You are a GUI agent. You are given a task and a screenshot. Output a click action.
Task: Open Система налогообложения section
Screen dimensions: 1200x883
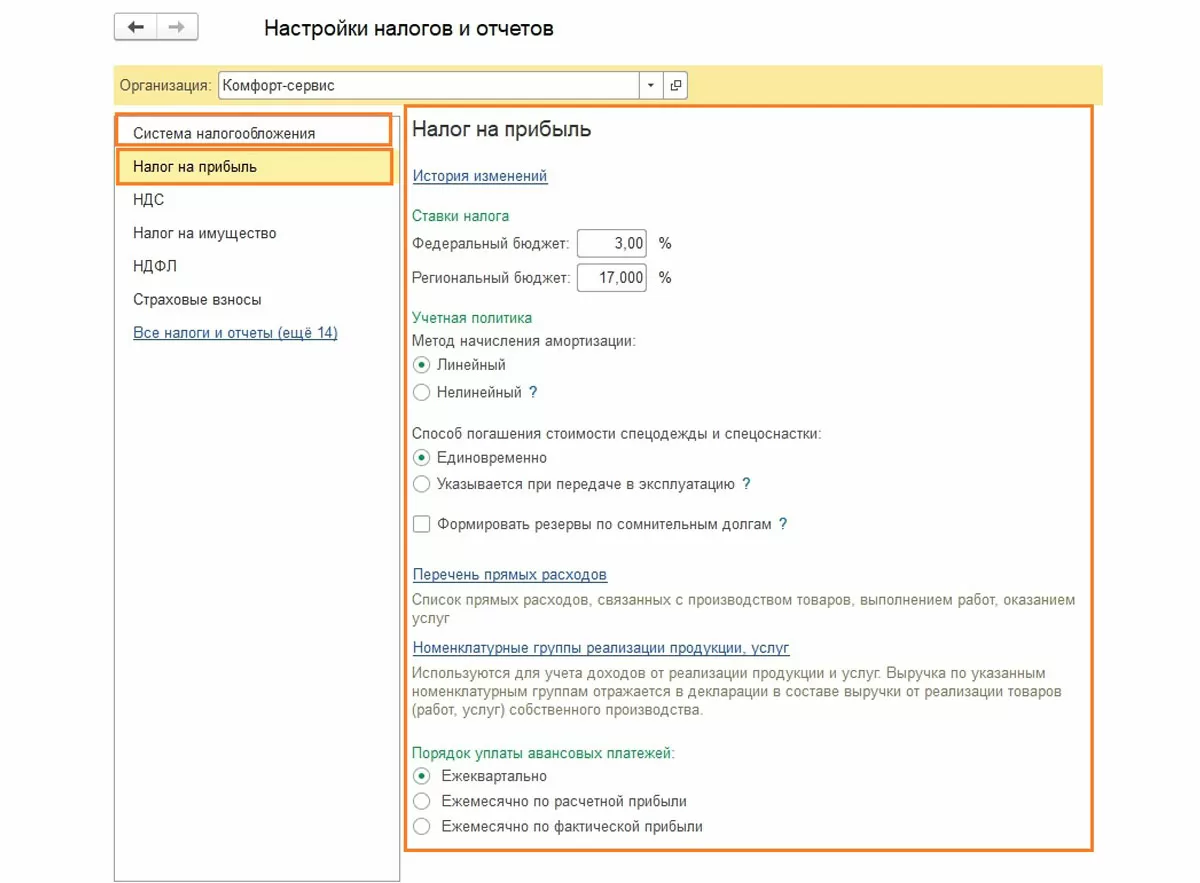tap(224, 133)
